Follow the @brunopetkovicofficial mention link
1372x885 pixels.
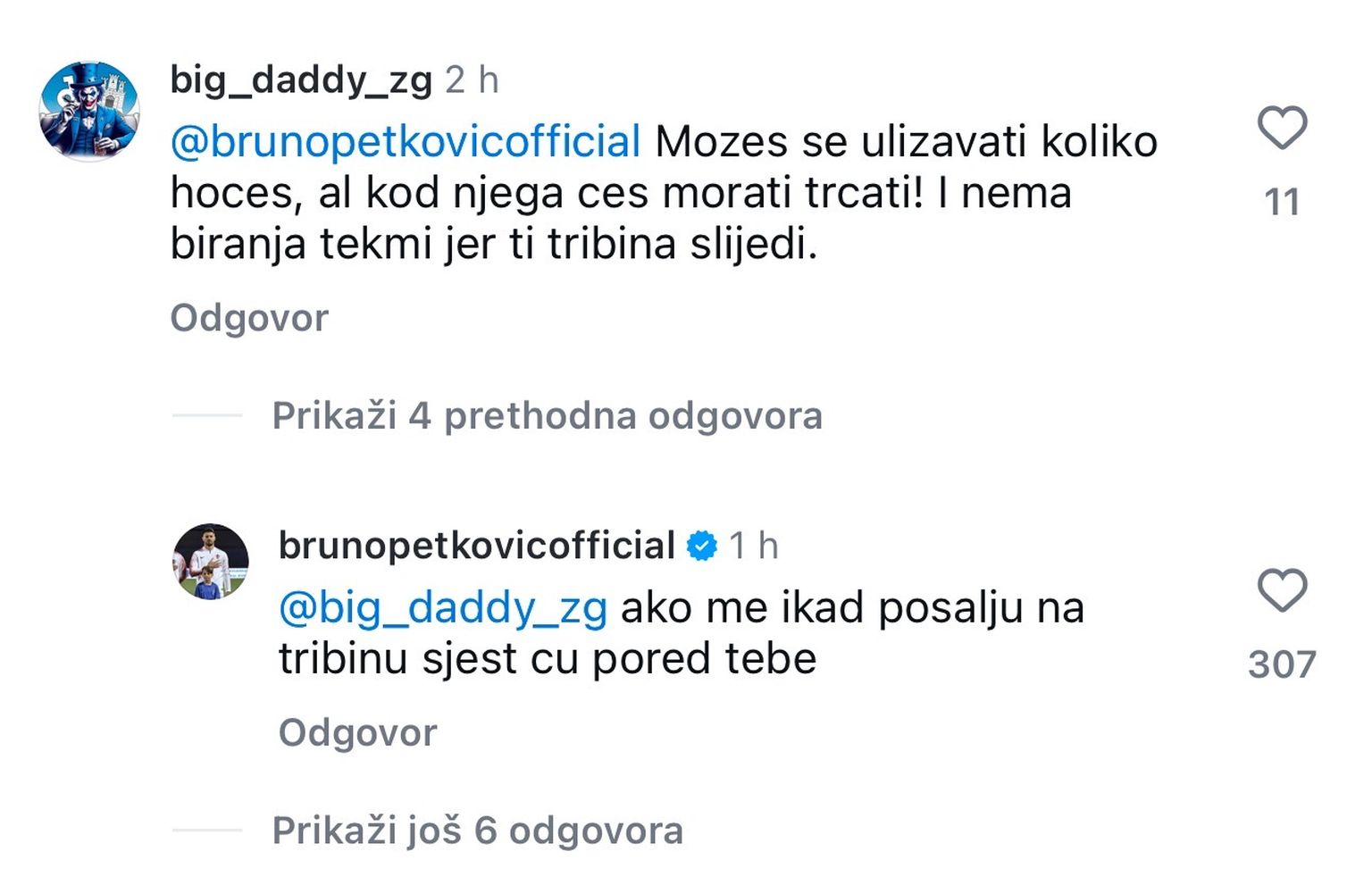coord(406,142)
